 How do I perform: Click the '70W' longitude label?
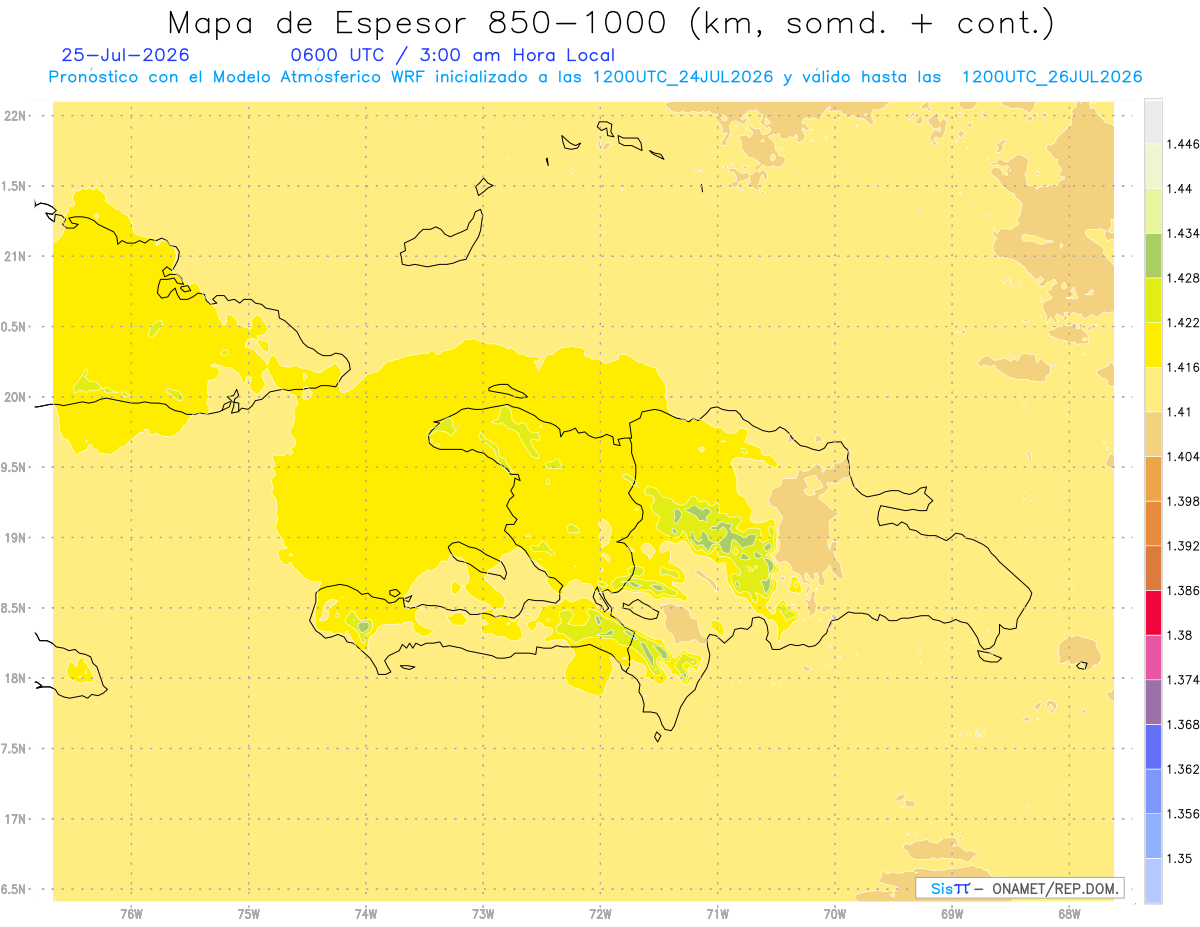[835, 913]
